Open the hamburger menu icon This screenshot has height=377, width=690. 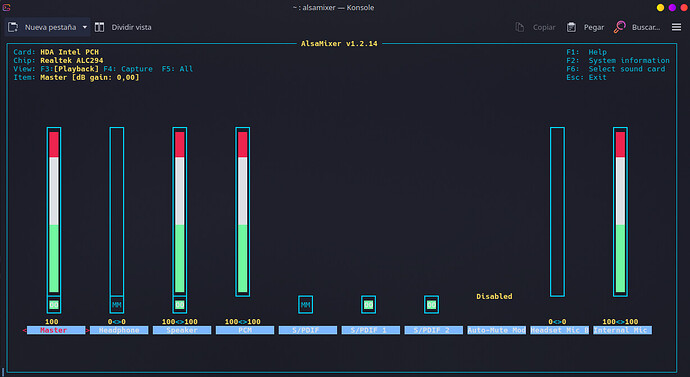676,27
